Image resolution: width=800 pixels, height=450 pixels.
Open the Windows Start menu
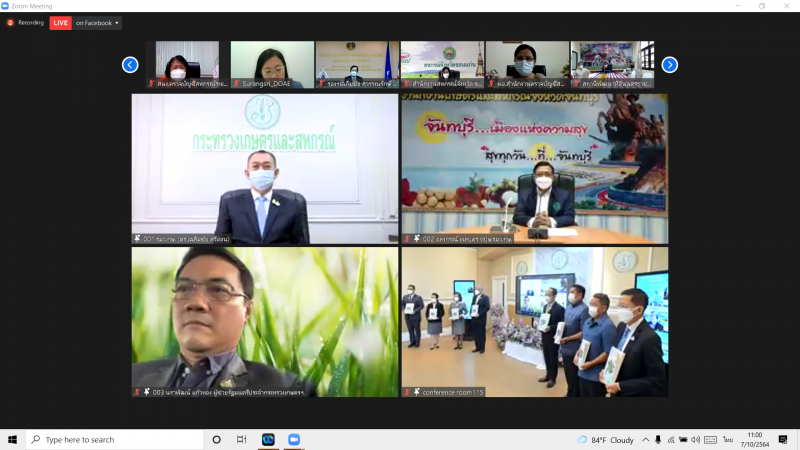[12, 439]
